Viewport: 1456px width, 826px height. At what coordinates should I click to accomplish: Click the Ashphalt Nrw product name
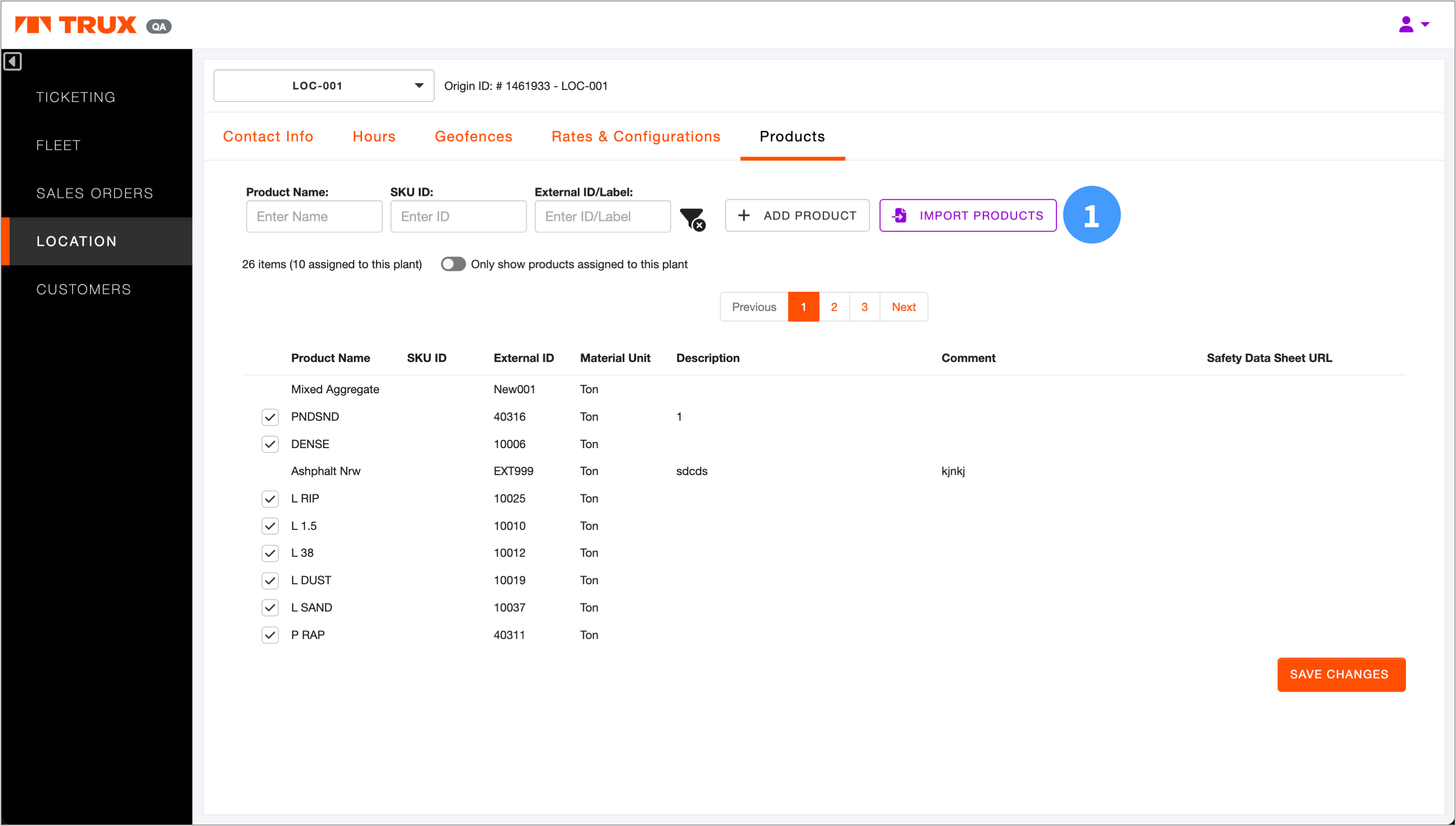325,471
